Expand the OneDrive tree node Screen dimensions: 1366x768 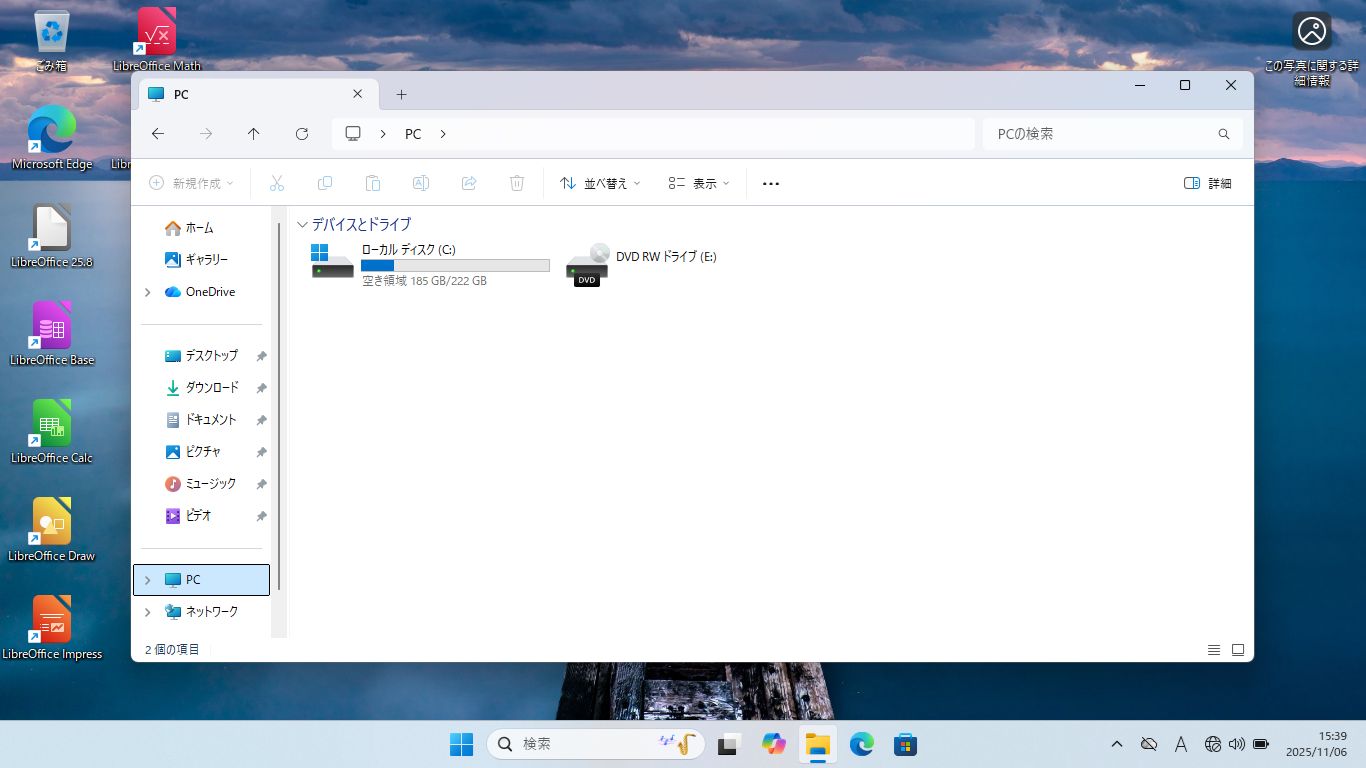click(148, 292)
